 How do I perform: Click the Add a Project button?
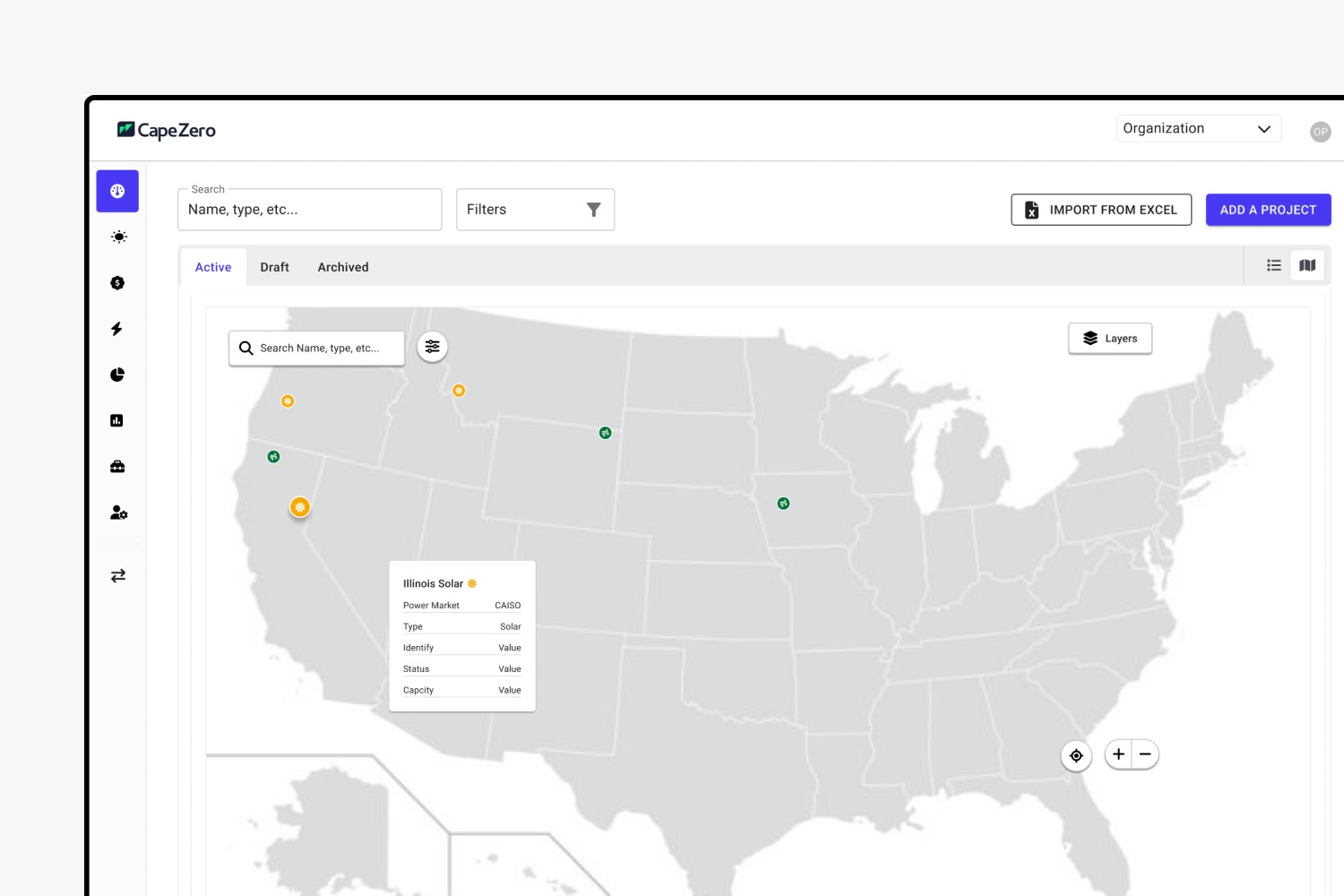[1268, 210]
